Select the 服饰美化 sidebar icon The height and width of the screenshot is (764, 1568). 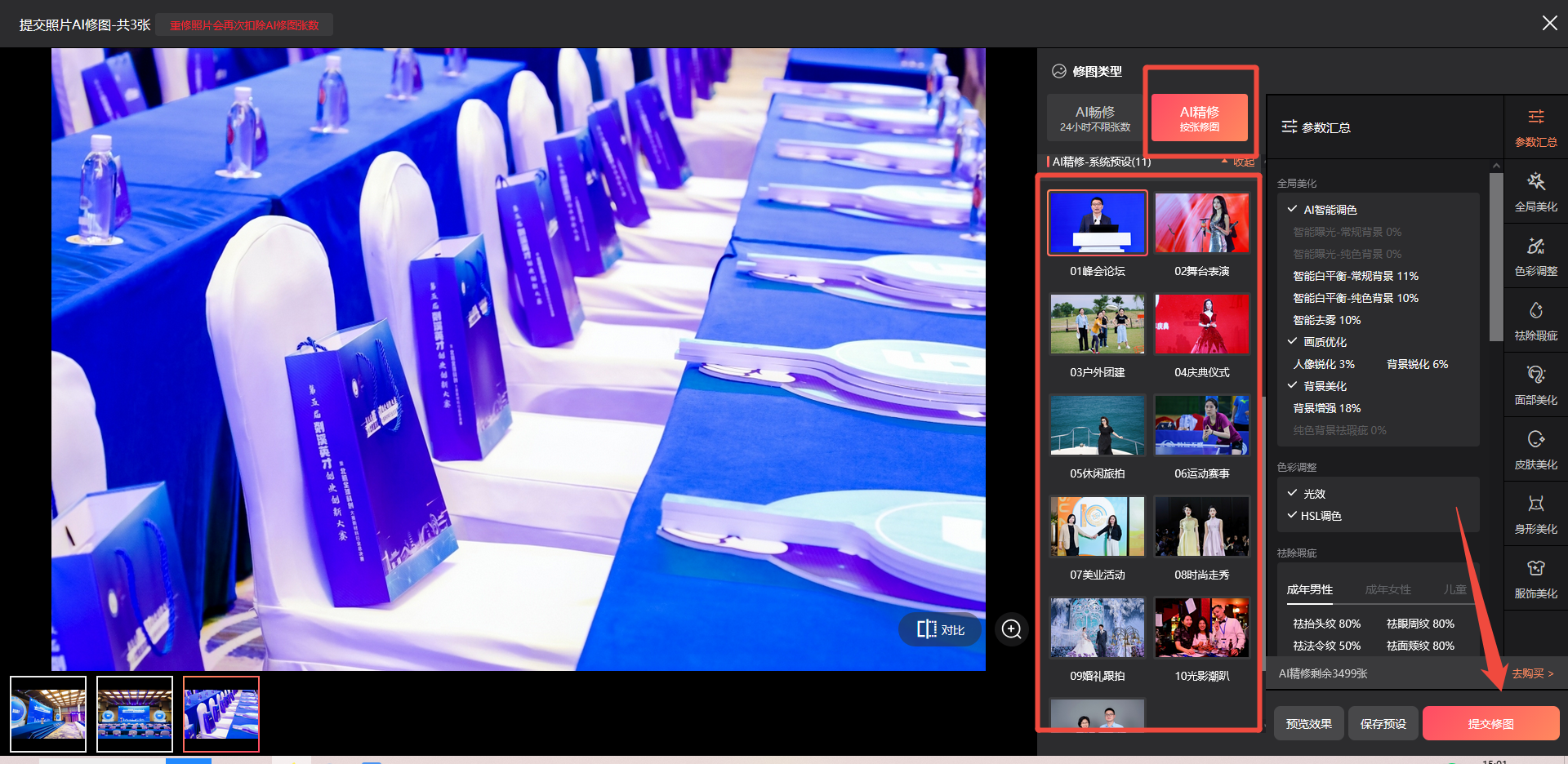click(1535, 579)
